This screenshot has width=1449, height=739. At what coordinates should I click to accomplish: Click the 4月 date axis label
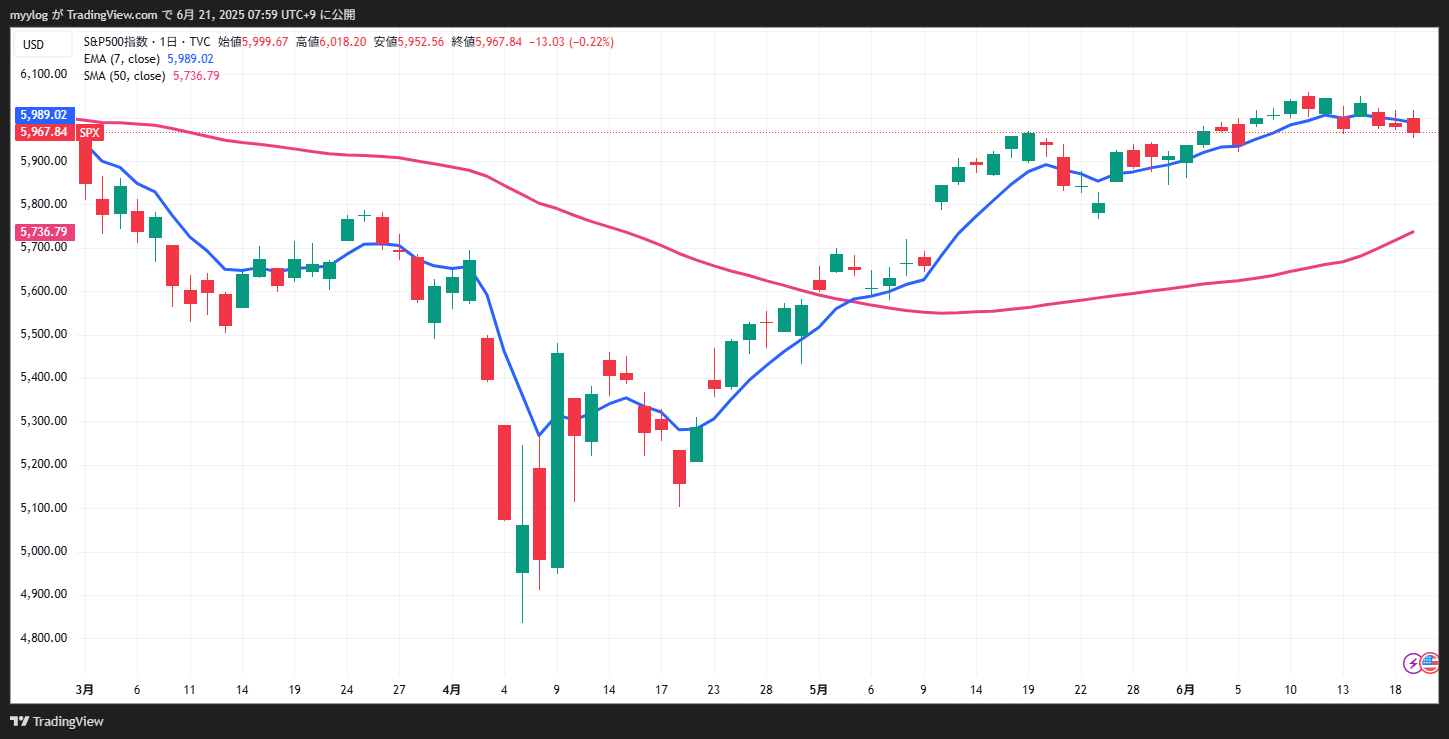click(x=452, y=690)
